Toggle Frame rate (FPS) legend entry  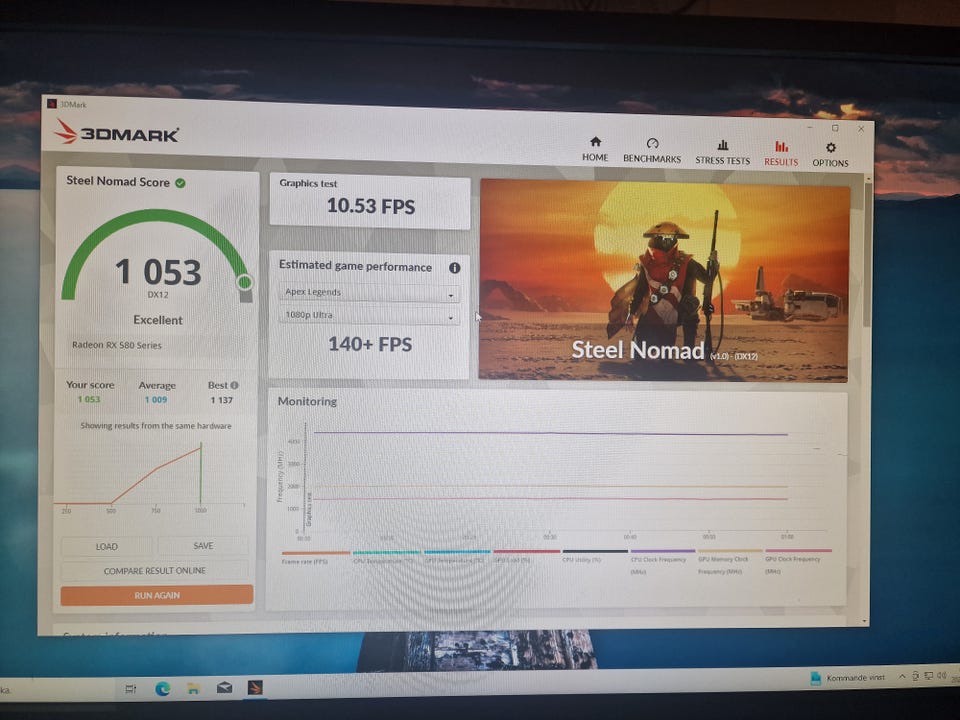click(315, 557)
